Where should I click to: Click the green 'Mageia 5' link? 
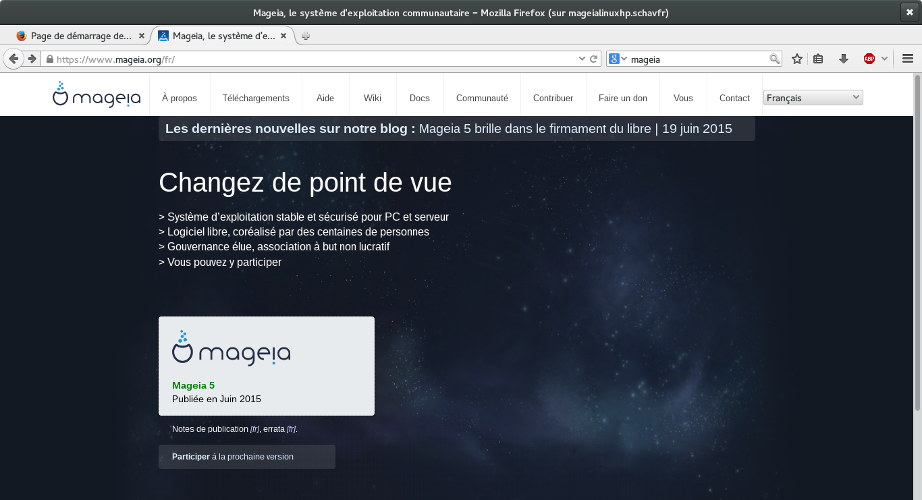(x=193, y=385)
